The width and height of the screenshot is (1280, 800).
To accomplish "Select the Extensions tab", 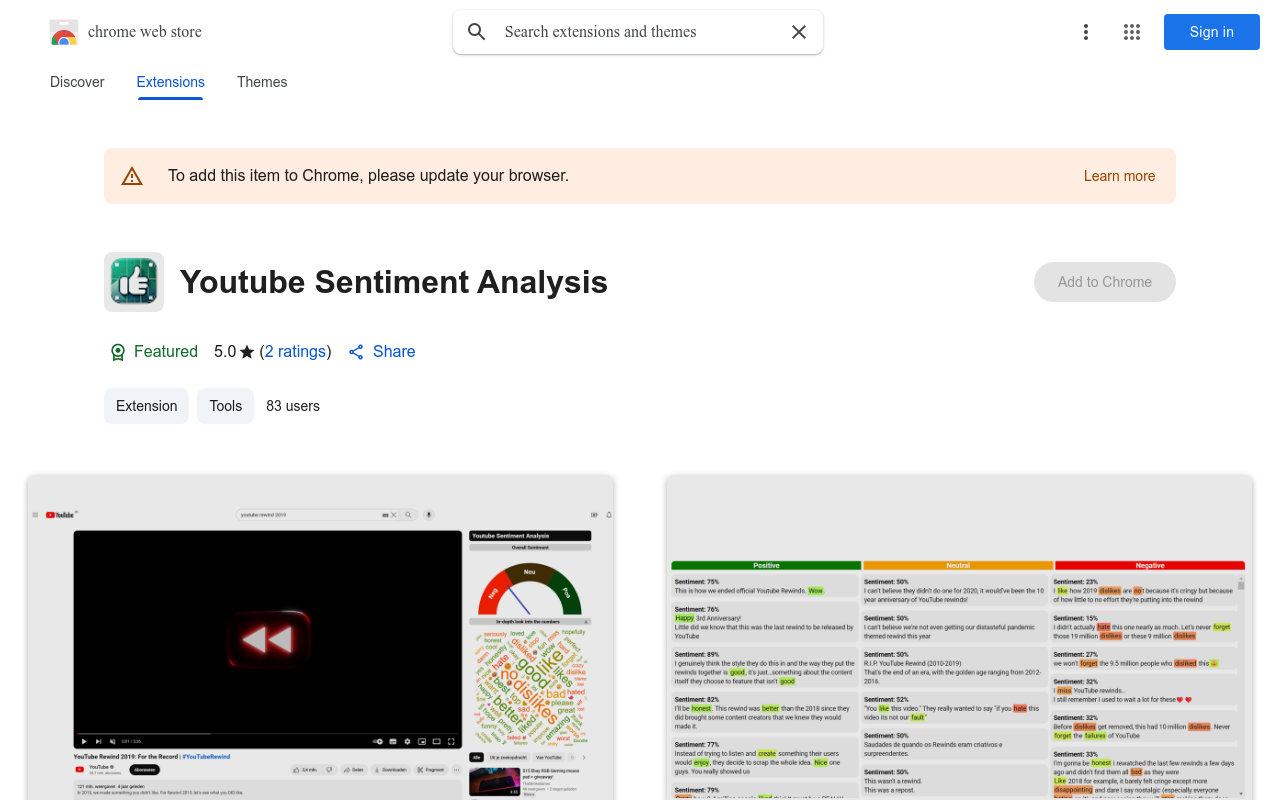I will (171, 82).
